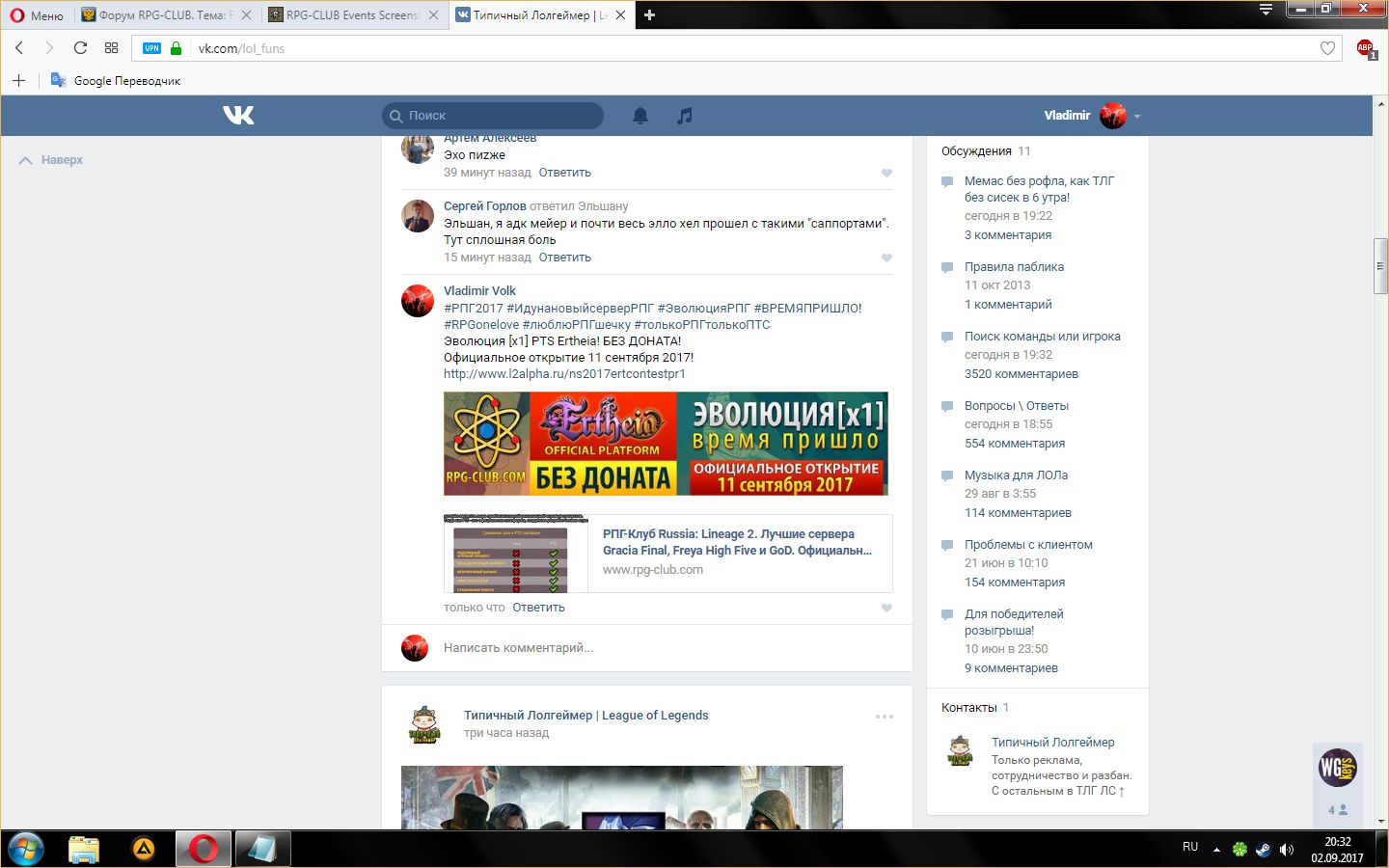This screenshot has height=868, width=1389.
Task: Like the Эхо пизже comment
Action: pos(886,174)
